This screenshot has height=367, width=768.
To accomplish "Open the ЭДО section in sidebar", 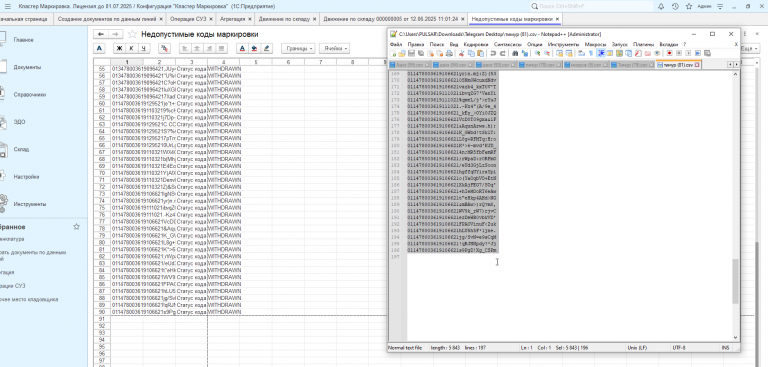I will (x=20, y=122).
